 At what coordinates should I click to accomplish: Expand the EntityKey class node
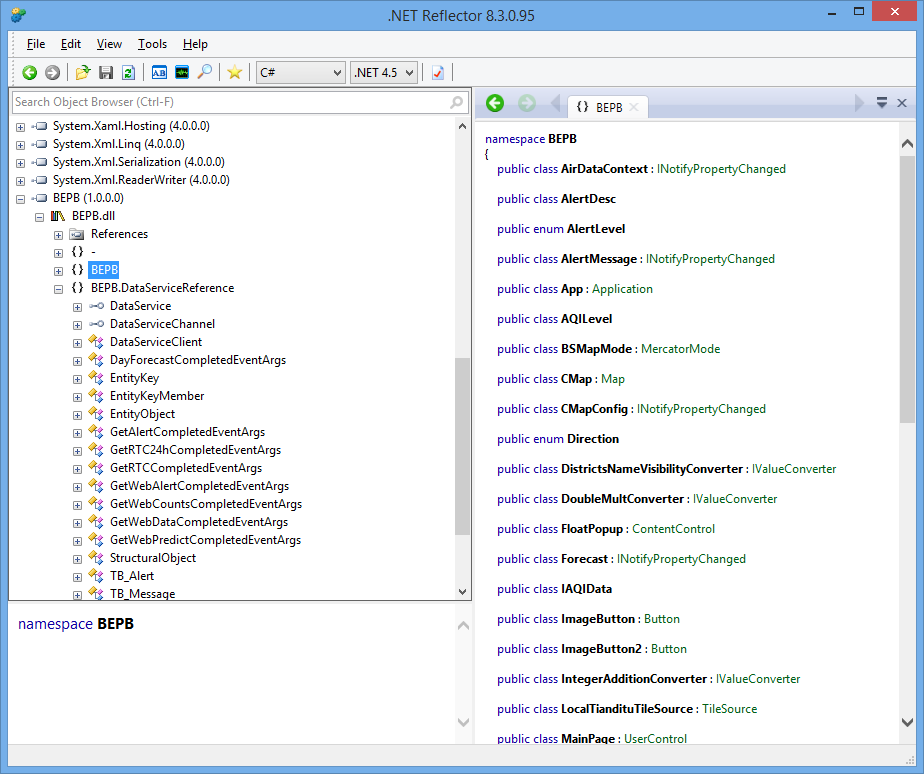click(77, 379)
